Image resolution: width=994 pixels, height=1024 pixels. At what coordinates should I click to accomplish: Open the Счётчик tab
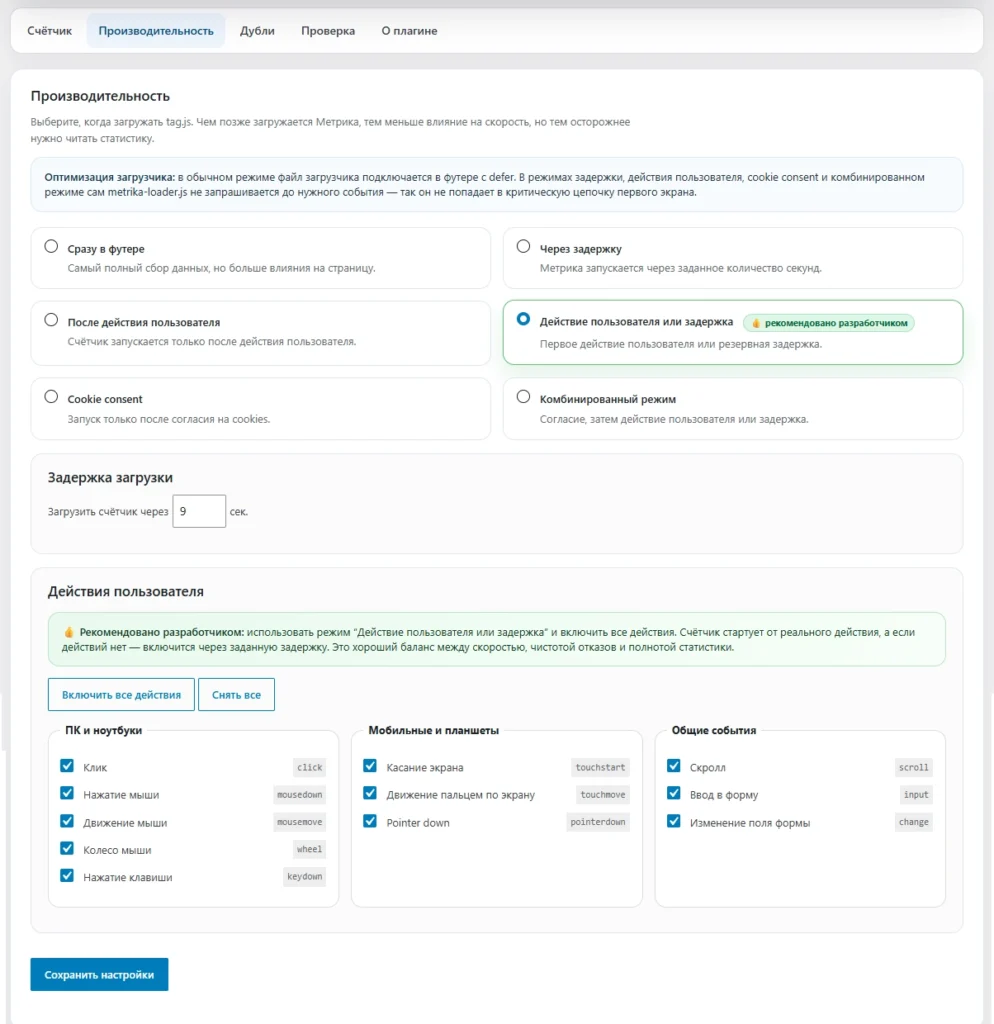click(x=50, y=31)
